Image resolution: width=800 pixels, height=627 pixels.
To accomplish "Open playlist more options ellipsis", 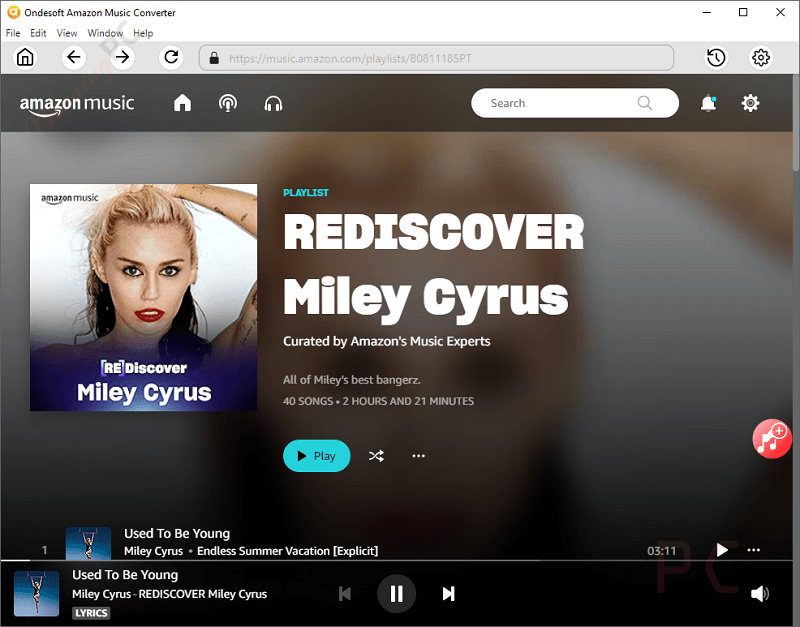I will pyautogui.click(x=418, y=456).
